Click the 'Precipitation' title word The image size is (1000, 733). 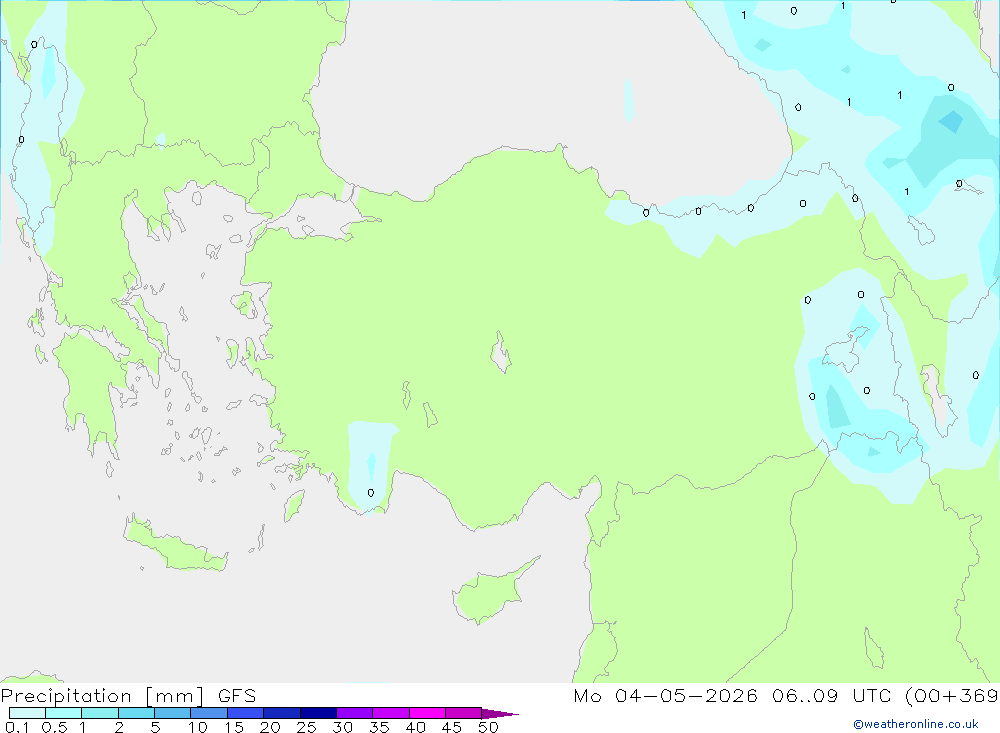point(66,696)
